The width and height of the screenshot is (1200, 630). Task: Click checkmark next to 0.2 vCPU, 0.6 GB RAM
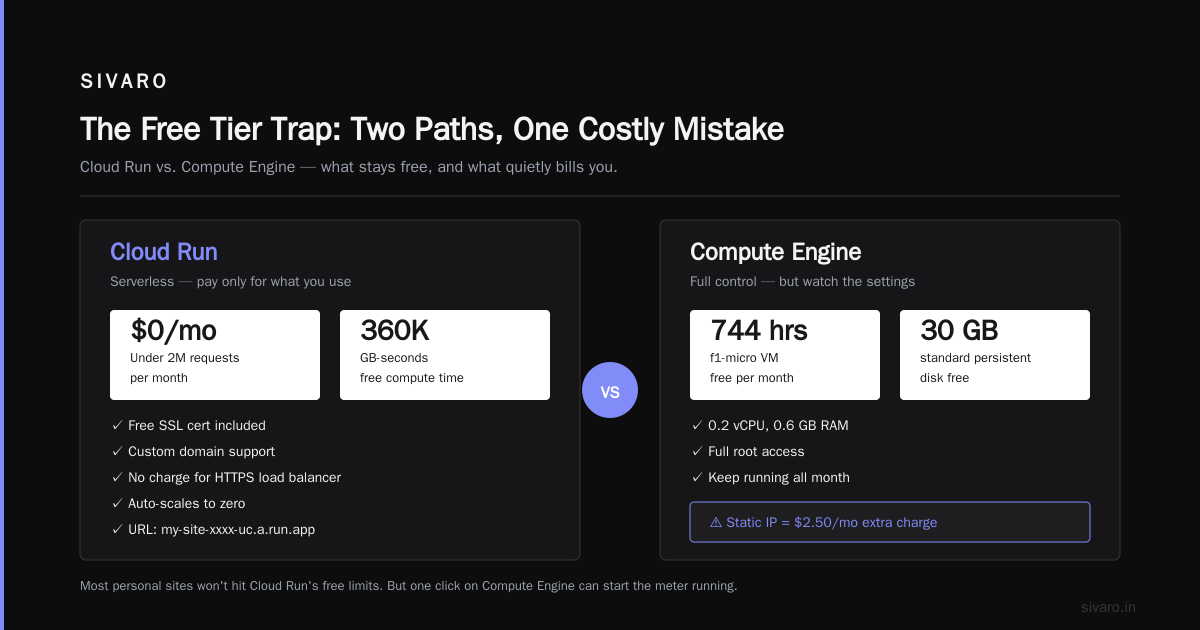697,425
